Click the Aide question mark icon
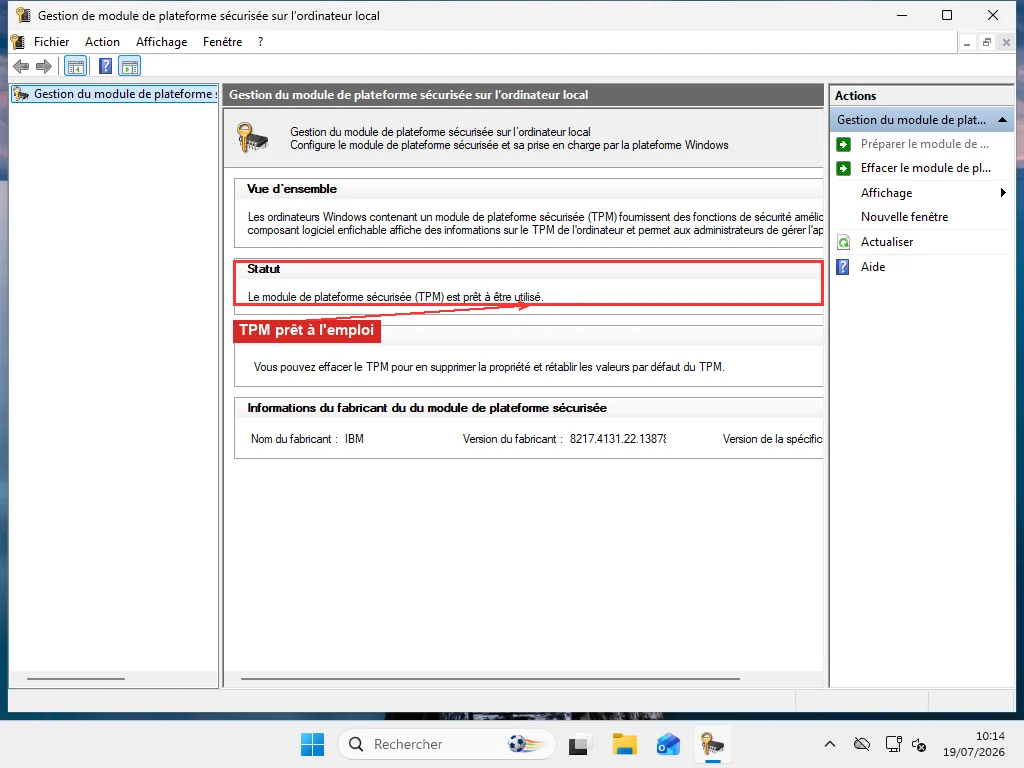Screen dimensions: 1024x768 pos(843,267)
